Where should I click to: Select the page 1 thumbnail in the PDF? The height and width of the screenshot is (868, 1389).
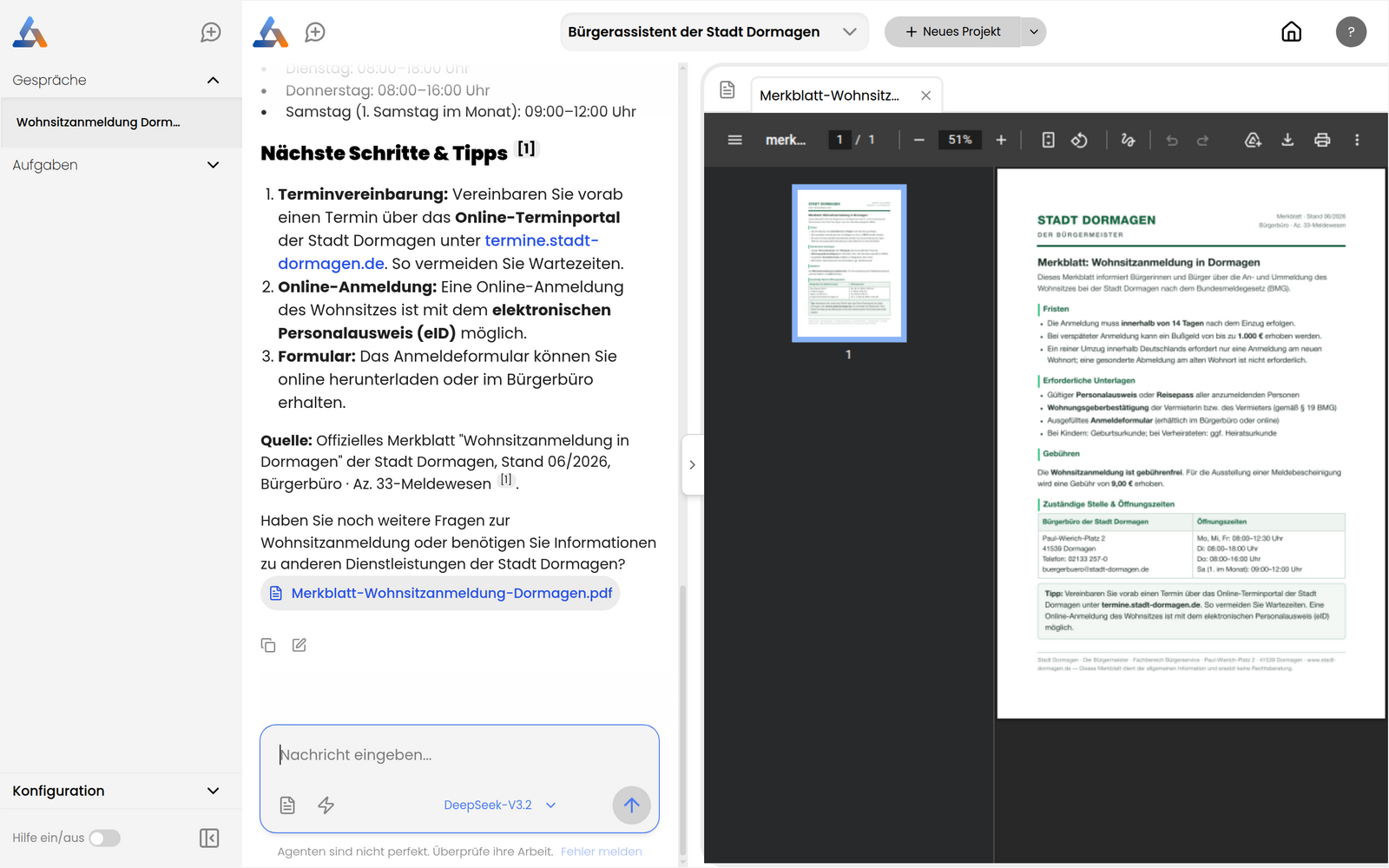(x=849, y=263)
